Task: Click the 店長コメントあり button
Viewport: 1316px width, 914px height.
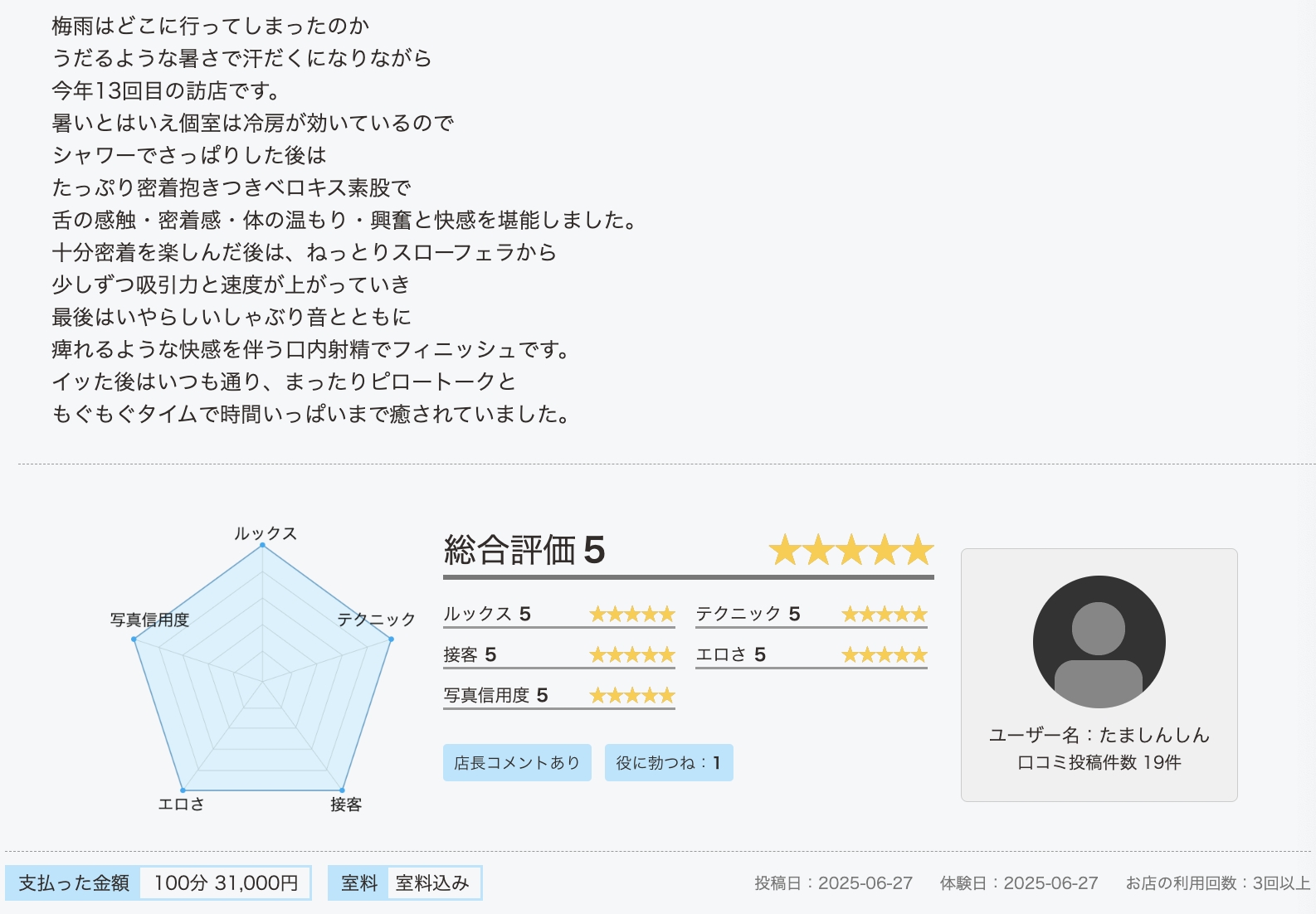Action: pos(517,762)
